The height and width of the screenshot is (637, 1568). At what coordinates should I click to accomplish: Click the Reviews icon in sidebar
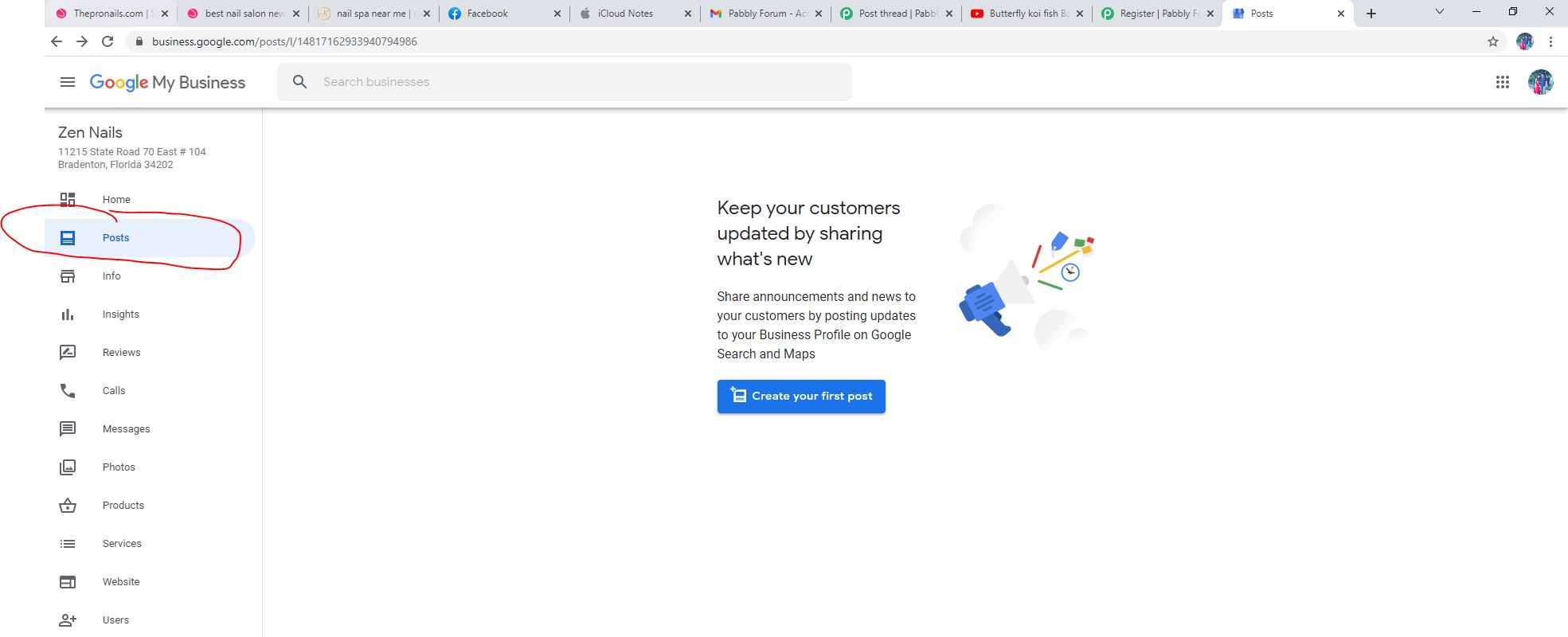68,352
